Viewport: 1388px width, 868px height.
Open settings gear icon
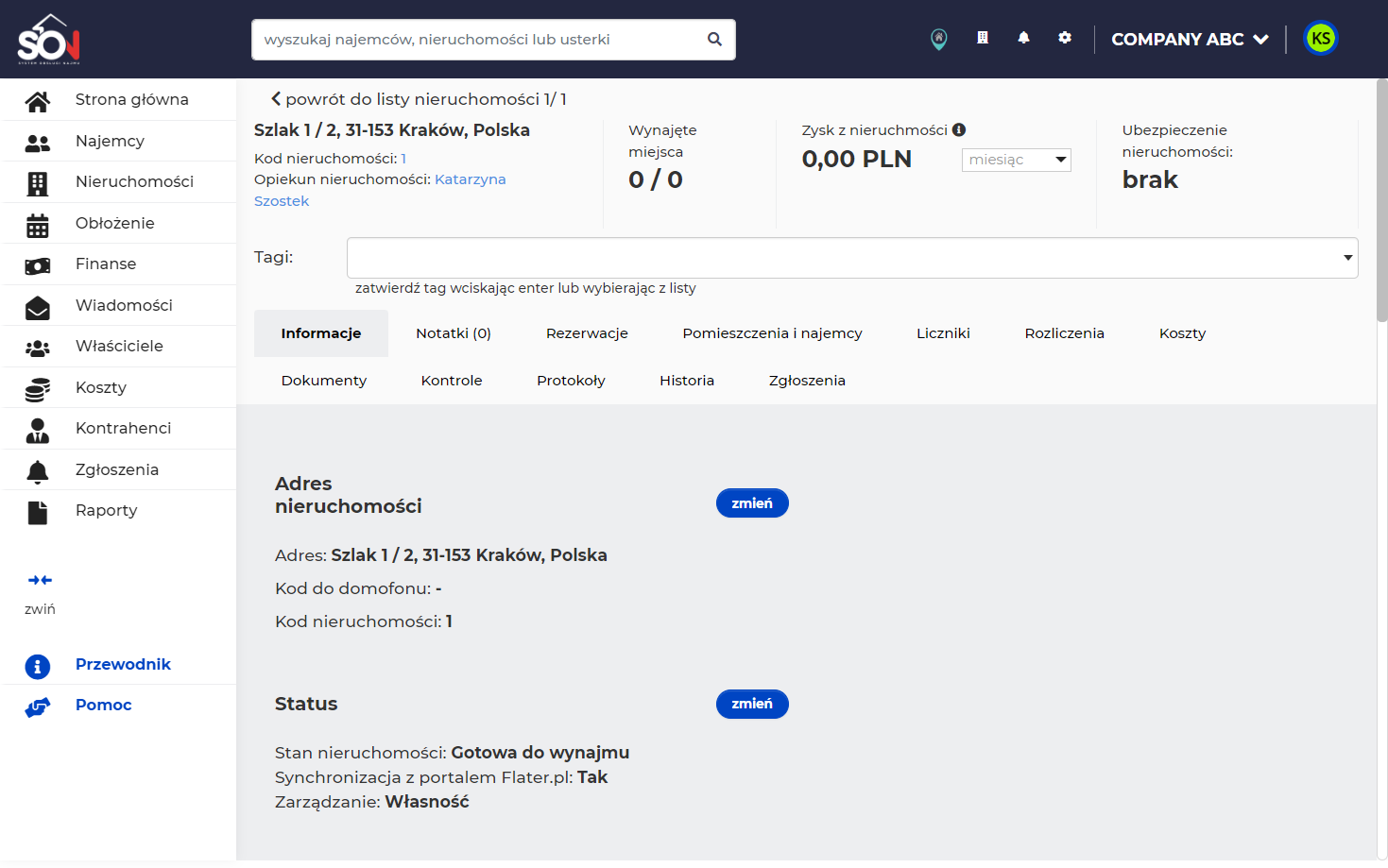click(x=1065, y=38)
